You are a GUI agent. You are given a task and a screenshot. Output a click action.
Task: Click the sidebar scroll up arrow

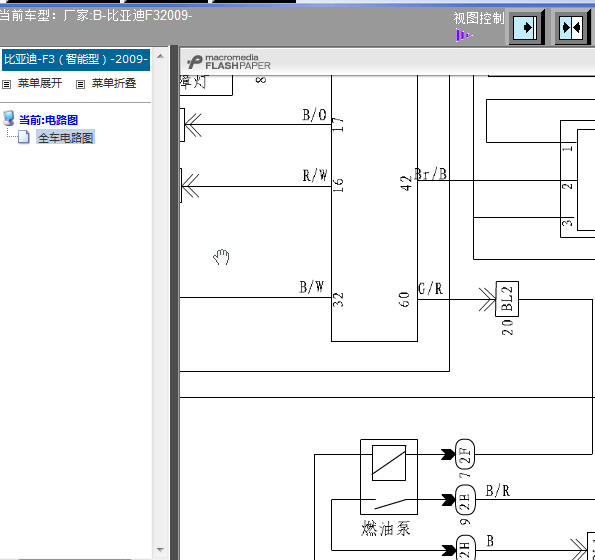coord(160,56)
